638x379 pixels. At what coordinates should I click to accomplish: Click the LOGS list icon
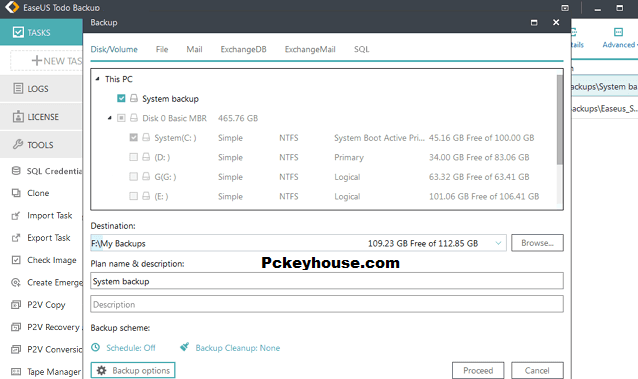[18, 88]
